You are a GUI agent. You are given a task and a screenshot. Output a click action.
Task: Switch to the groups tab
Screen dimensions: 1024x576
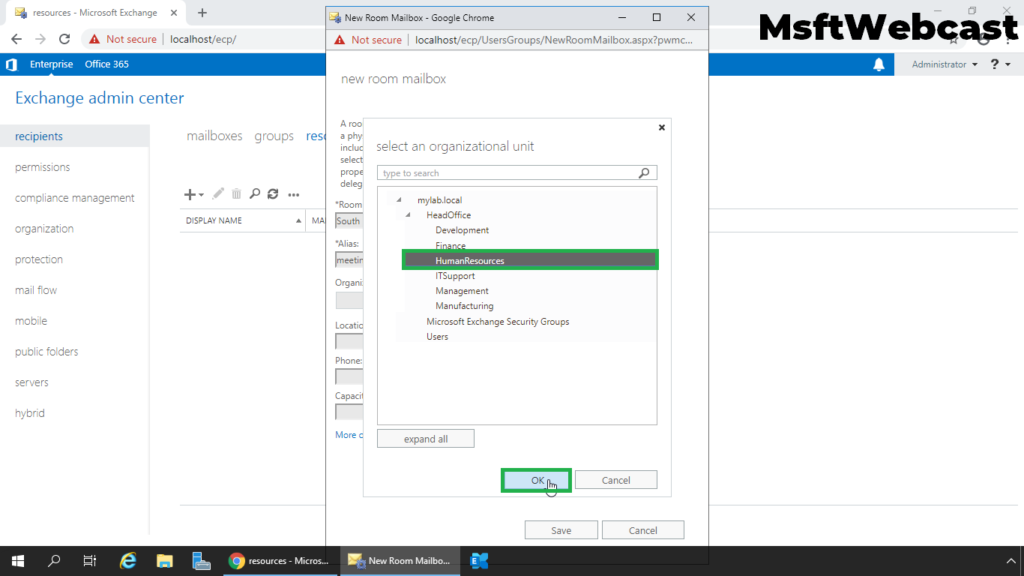(x=274, y=136)
